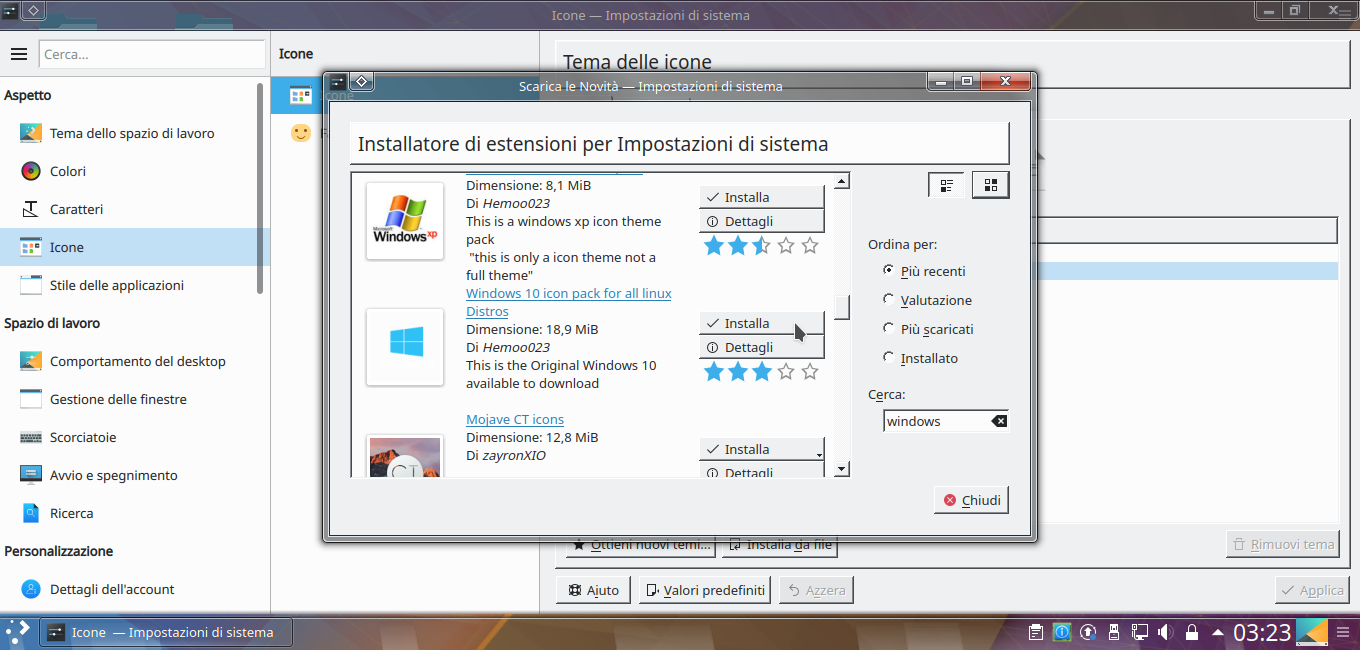Expand the hidden system tray icons arrow
The width and height of the screenshot is (1360, 650).
tap(1217, 632)
